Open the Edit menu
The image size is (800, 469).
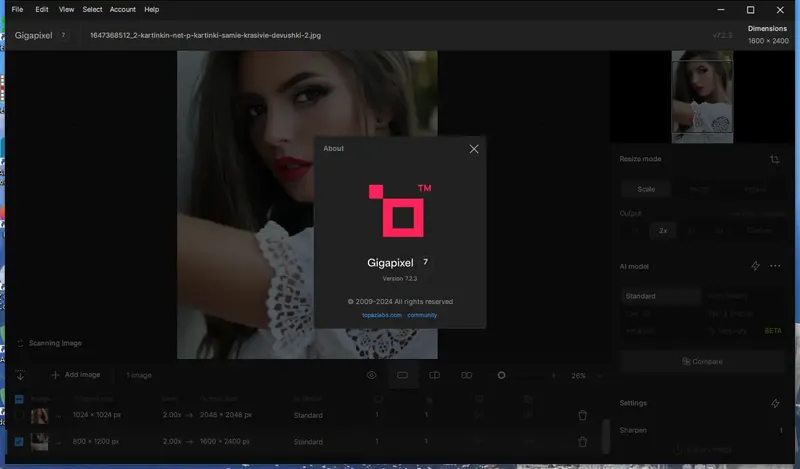pyautogui.click(x=42, y=9)
